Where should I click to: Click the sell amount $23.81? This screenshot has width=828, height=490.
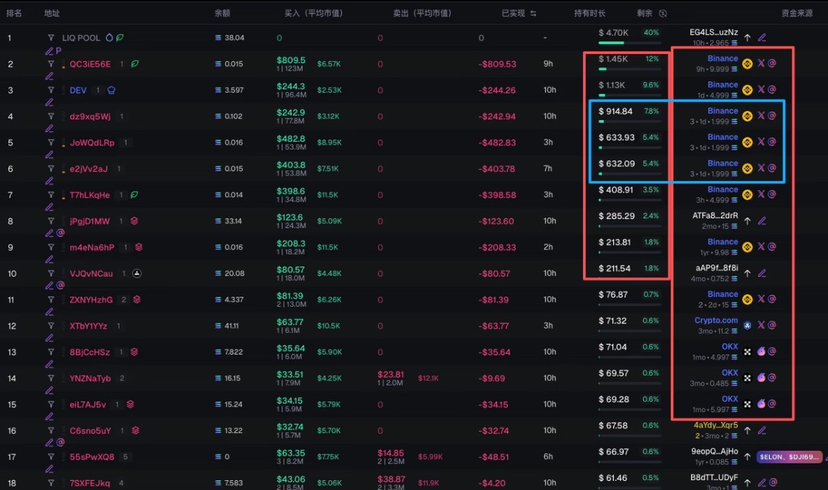(x=391, y=374)
